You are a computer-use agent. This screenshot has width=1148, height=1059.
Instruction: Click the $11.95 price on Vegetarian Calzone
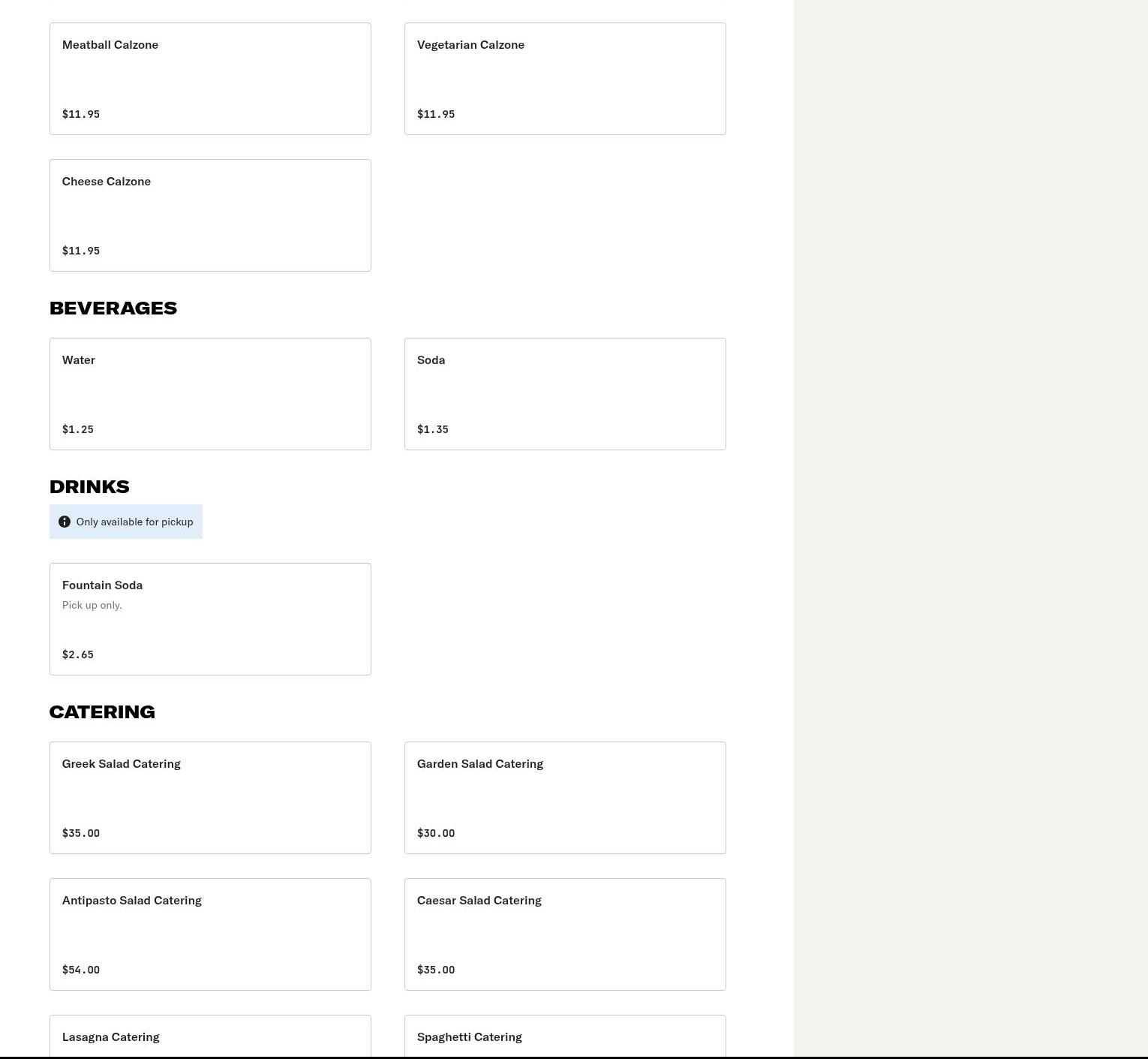436,114
